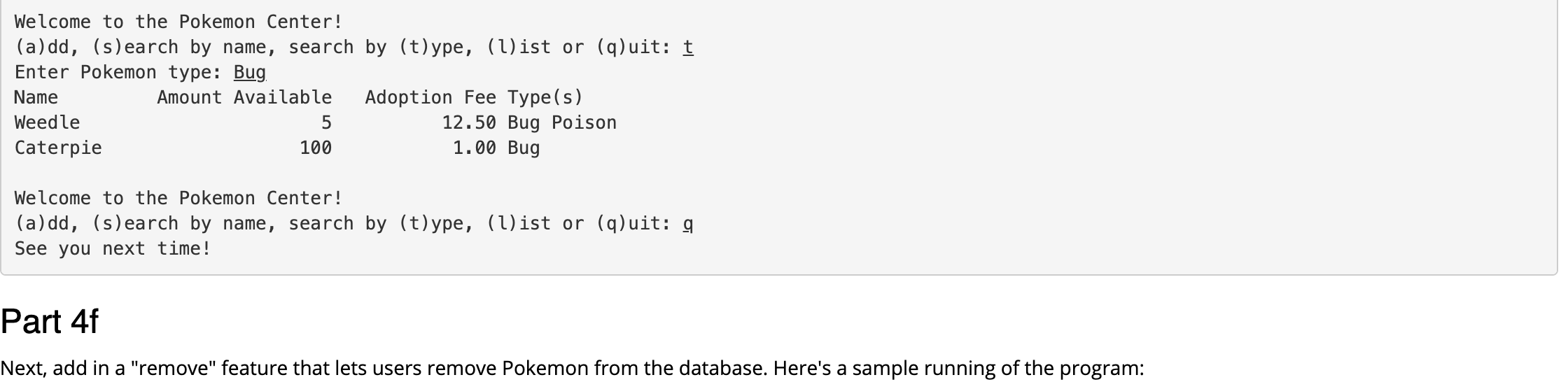Click the "See you next time!" line
Screen dimensions: 1568x389
tap(113, 249)
